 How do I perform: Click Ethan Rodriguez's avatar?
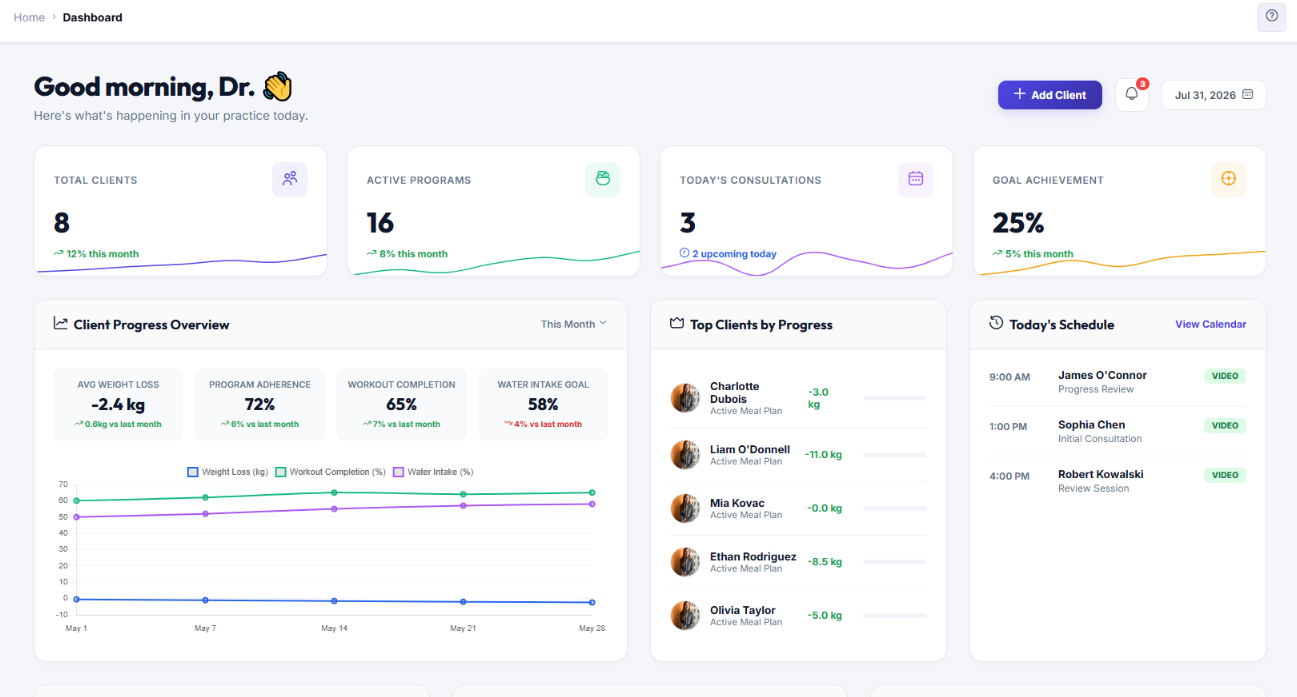pos(685,562)
